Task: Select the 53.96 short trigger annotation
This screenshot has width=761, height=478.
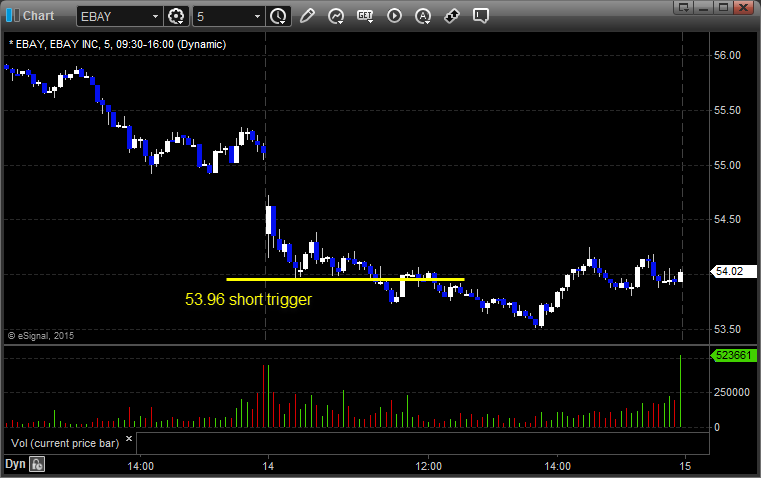Action: [x=248, y=299]
